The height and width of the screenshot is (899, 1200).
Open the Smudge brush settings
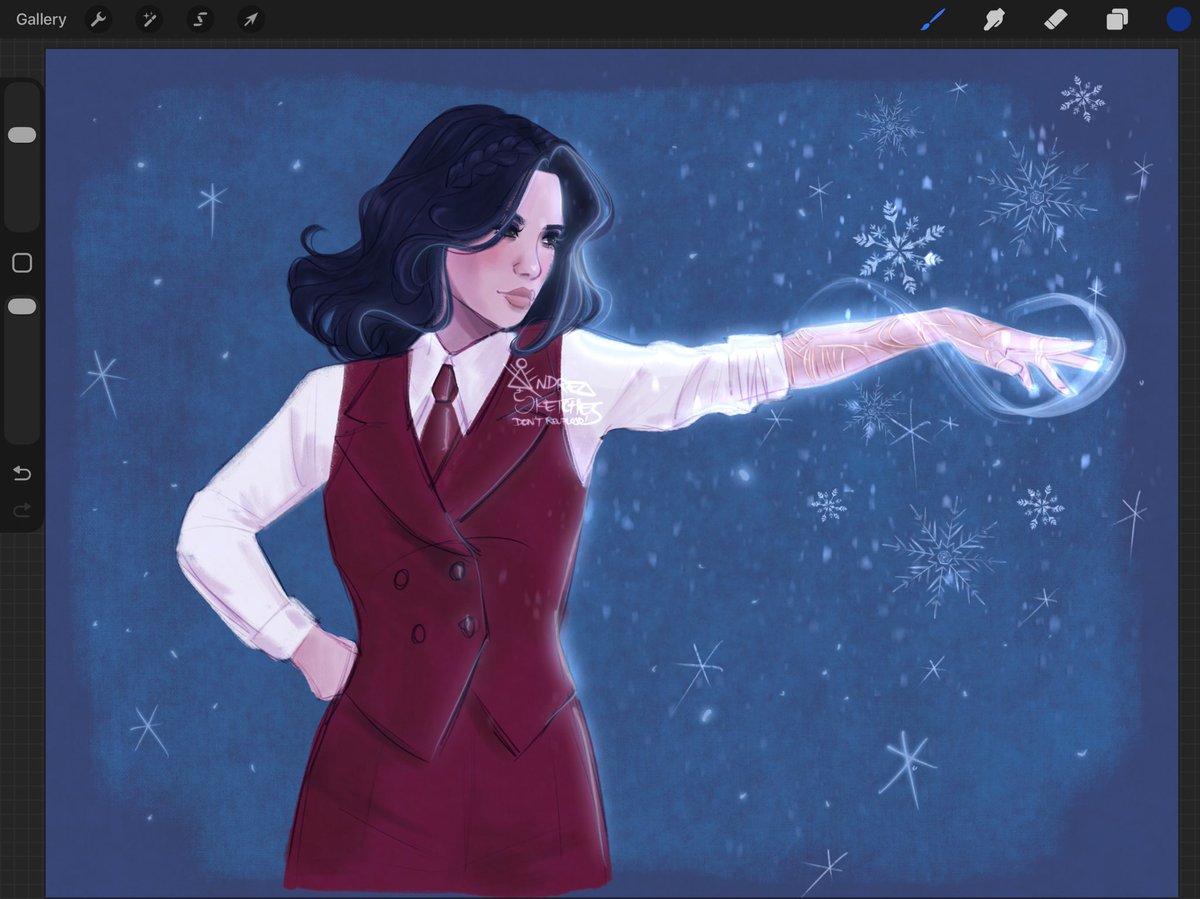[x=993, y=19]
